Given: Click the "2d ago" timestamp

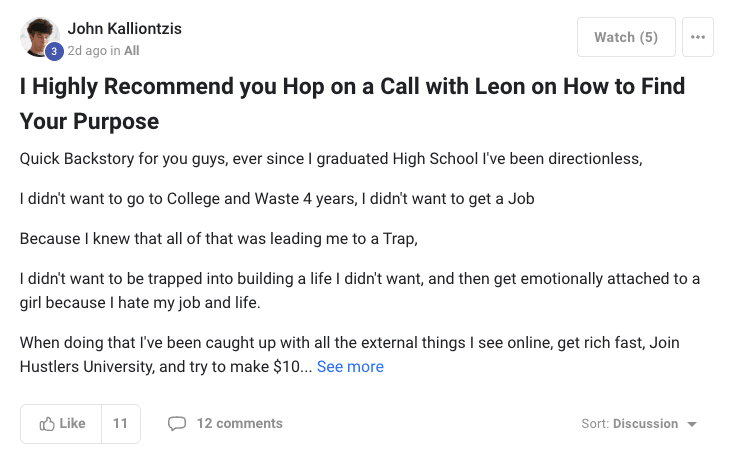Looking at the screenshot, I should 87,50.
